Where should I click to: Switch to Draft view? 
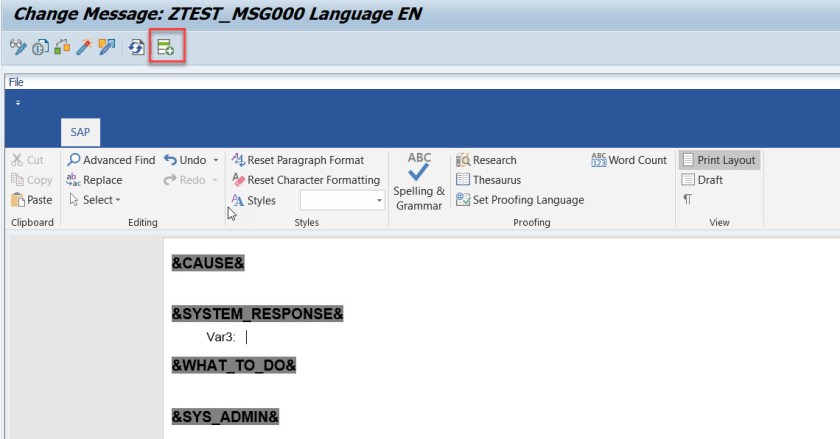coord(702,180)
